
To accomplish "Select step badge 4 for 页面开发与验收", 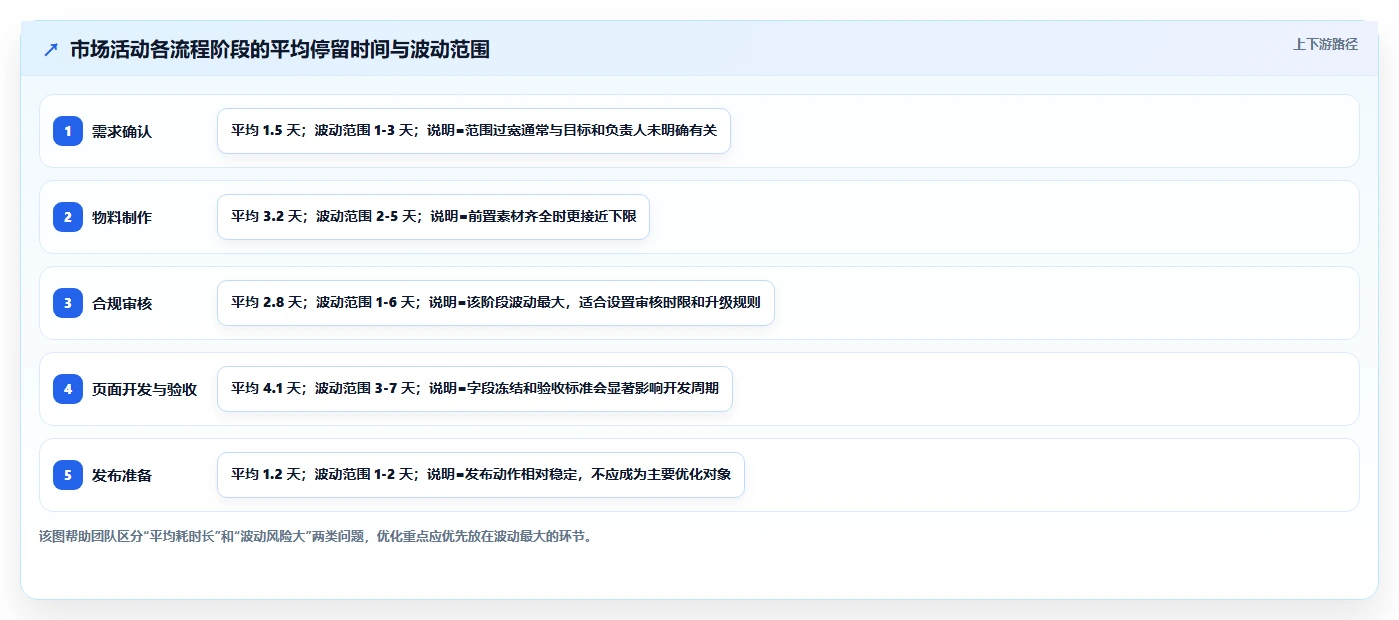I will coord(68,389).
